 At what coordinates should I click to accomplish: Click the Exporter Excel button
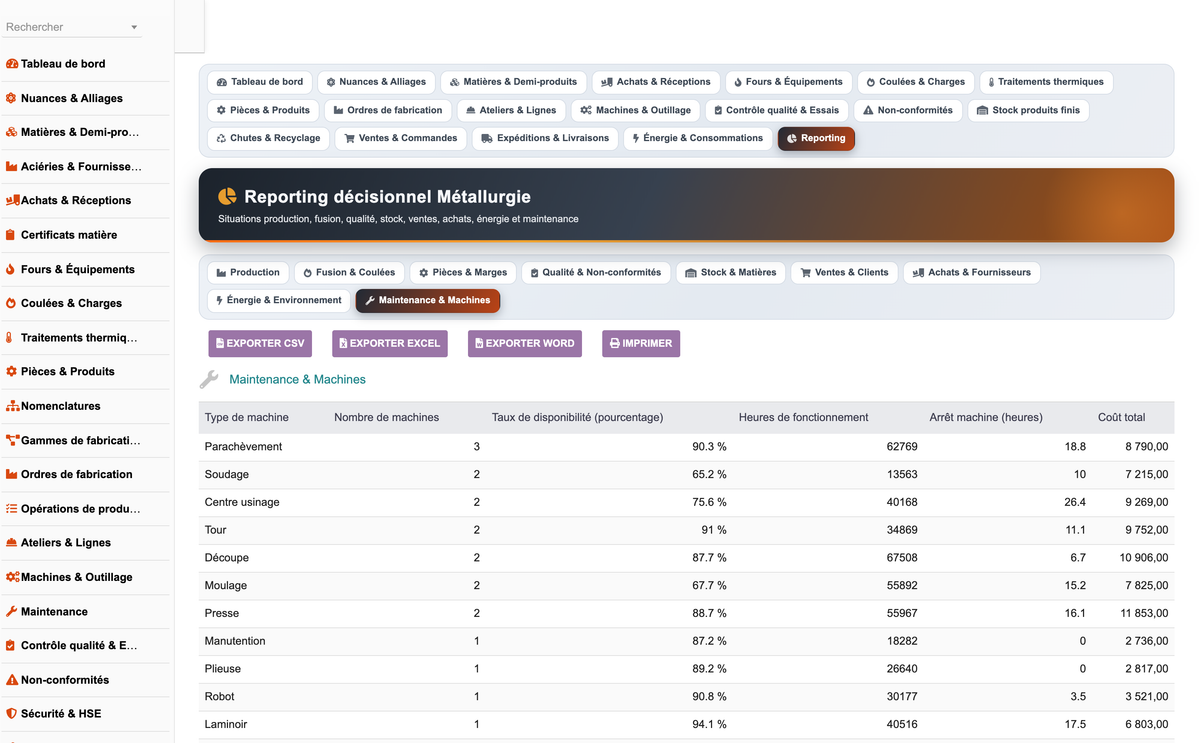[x=390, y=343]
